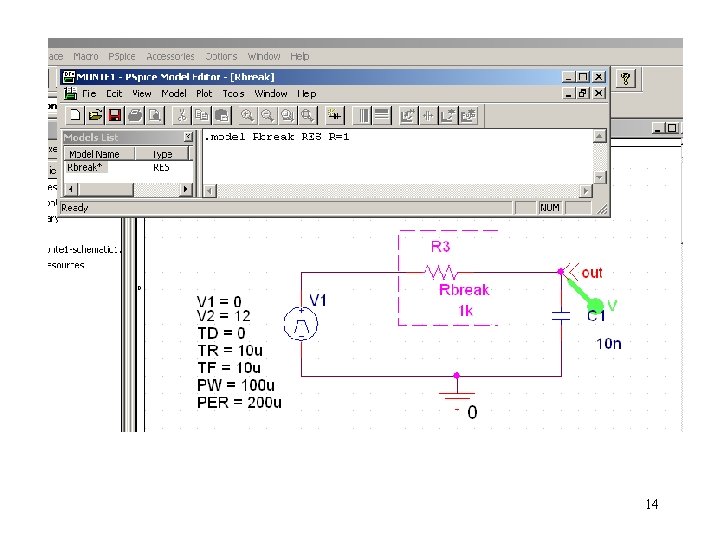Click the Paste toolbar icon
This screenshot has width=720, height=540.
(x=222, y=115)
